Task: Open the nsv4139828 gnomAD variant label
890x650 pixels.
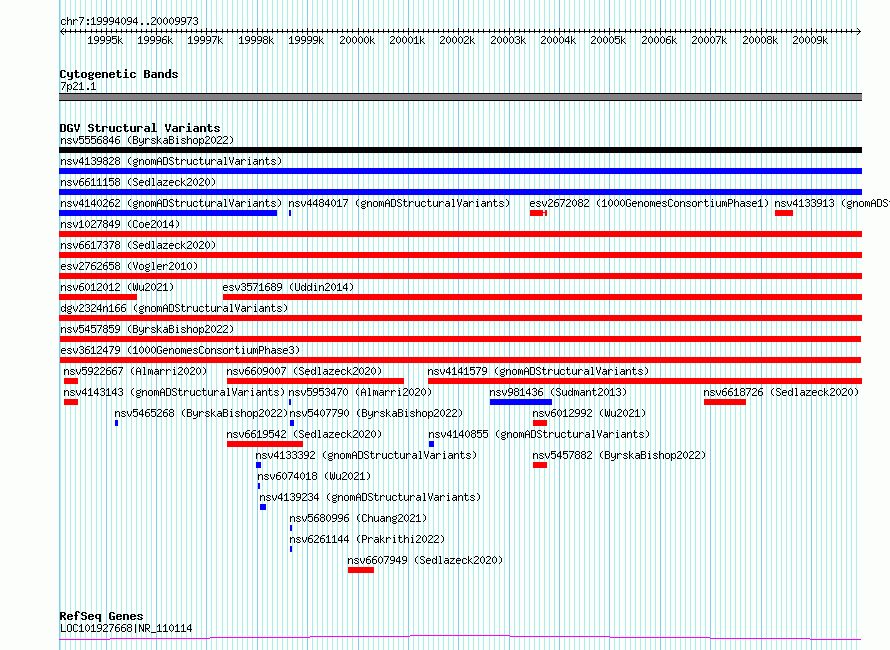Action: coord(171,161)
